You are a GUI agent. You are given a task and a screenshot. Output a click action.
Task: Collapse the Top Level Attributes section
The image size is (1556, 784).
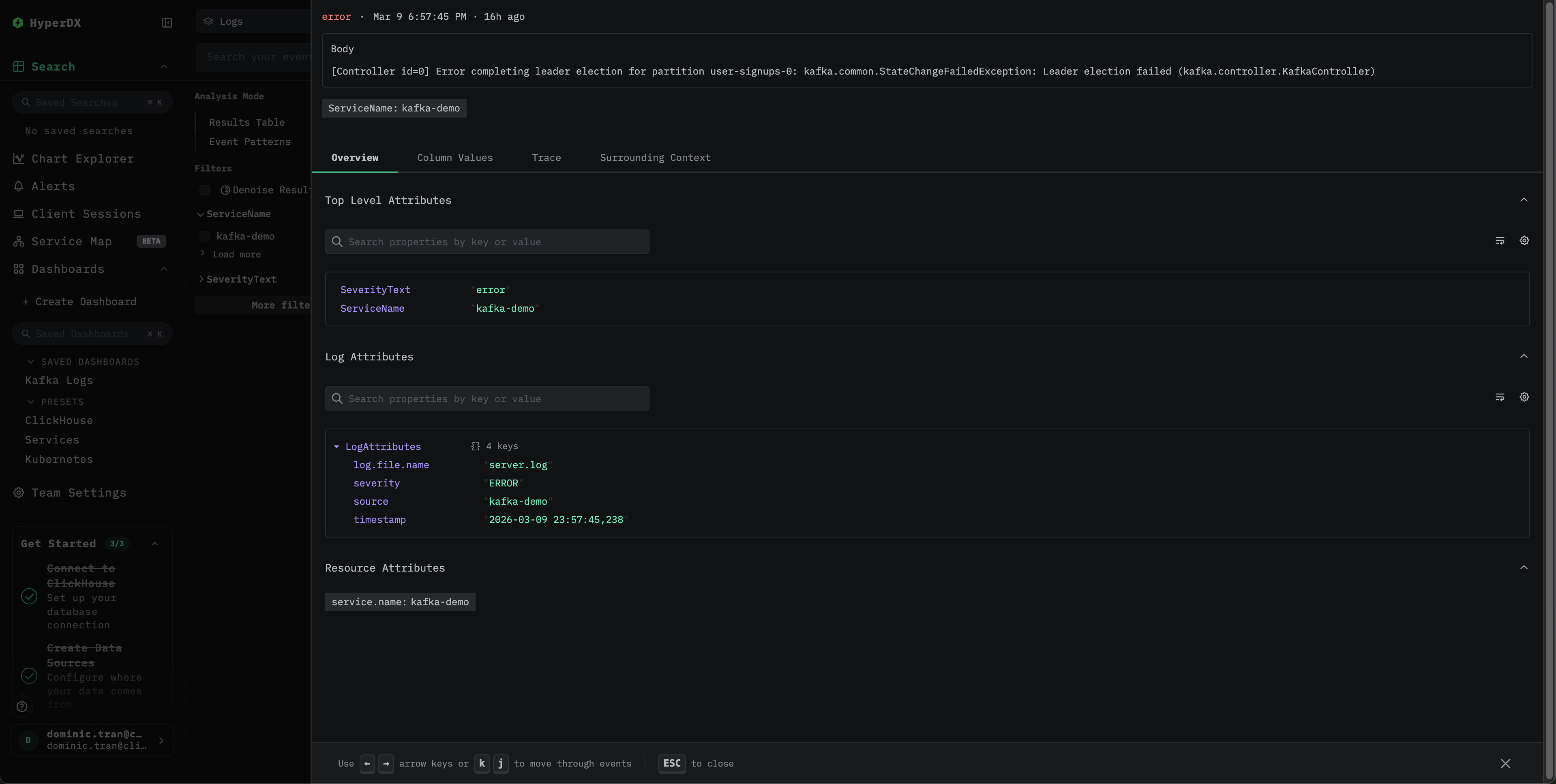click(x=1524, y=200)
